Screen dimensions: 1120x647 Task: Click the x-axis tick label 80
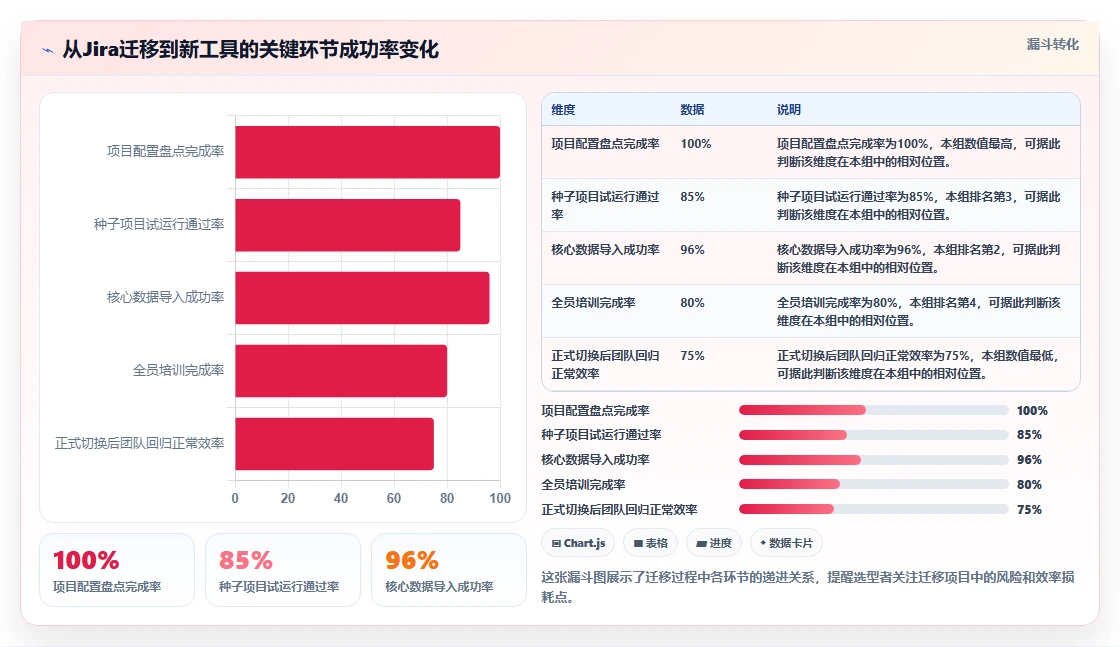(x=447, y=498)
